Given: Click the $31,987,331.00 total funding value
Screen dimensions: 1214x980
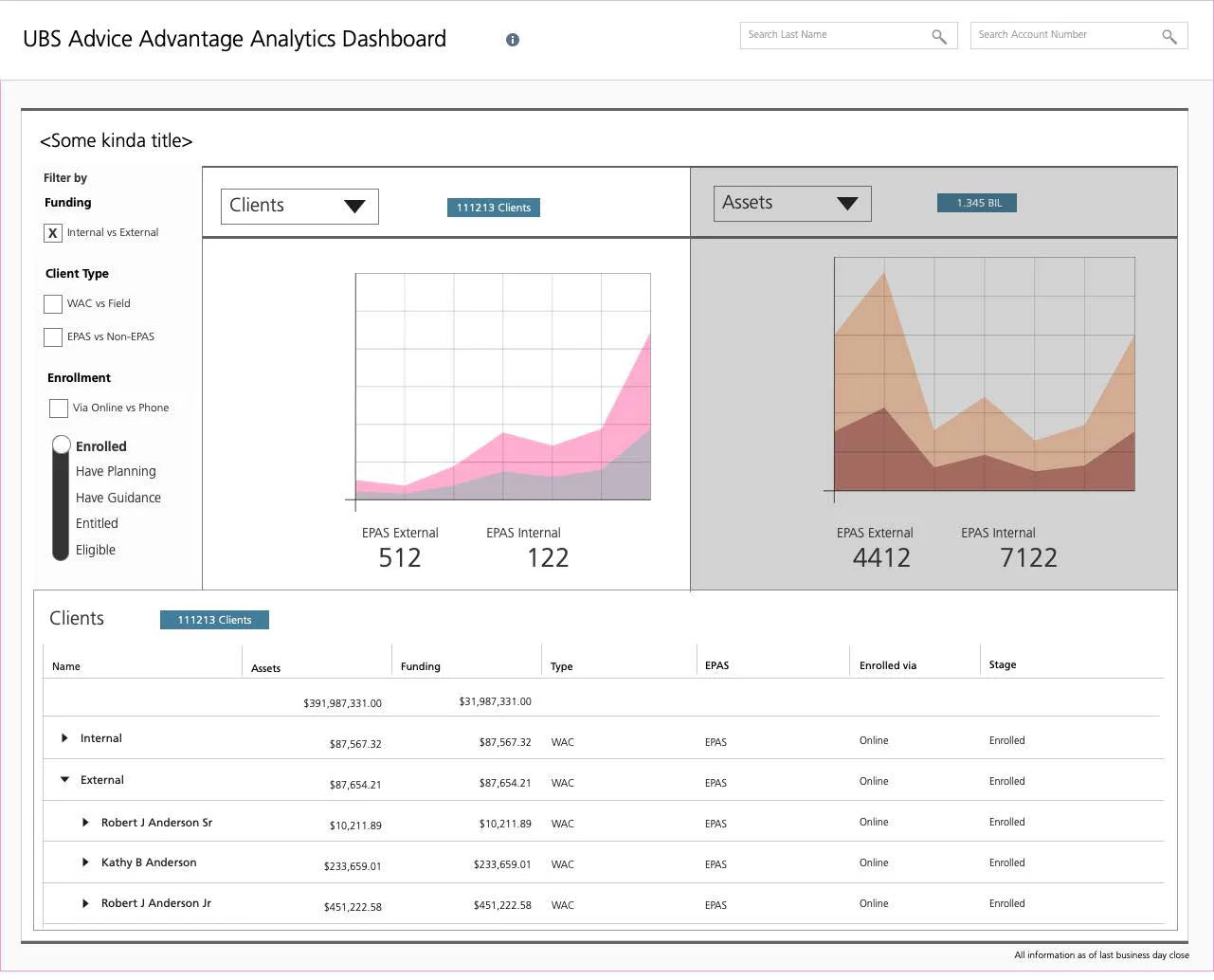Looking at the screenshot, I should (x=495, y=701).
